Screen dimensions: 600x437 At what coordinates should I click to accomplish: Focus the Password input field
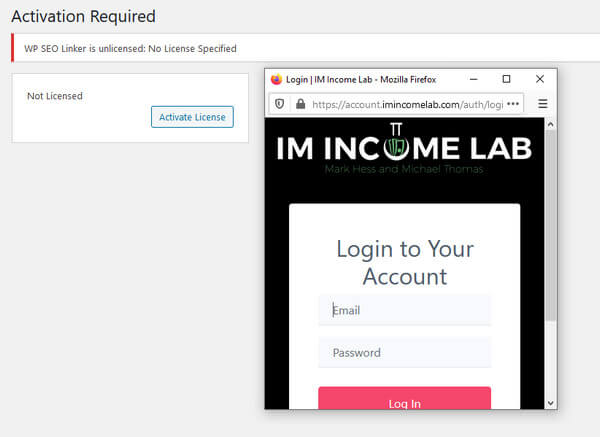click(x=404, y=352)
